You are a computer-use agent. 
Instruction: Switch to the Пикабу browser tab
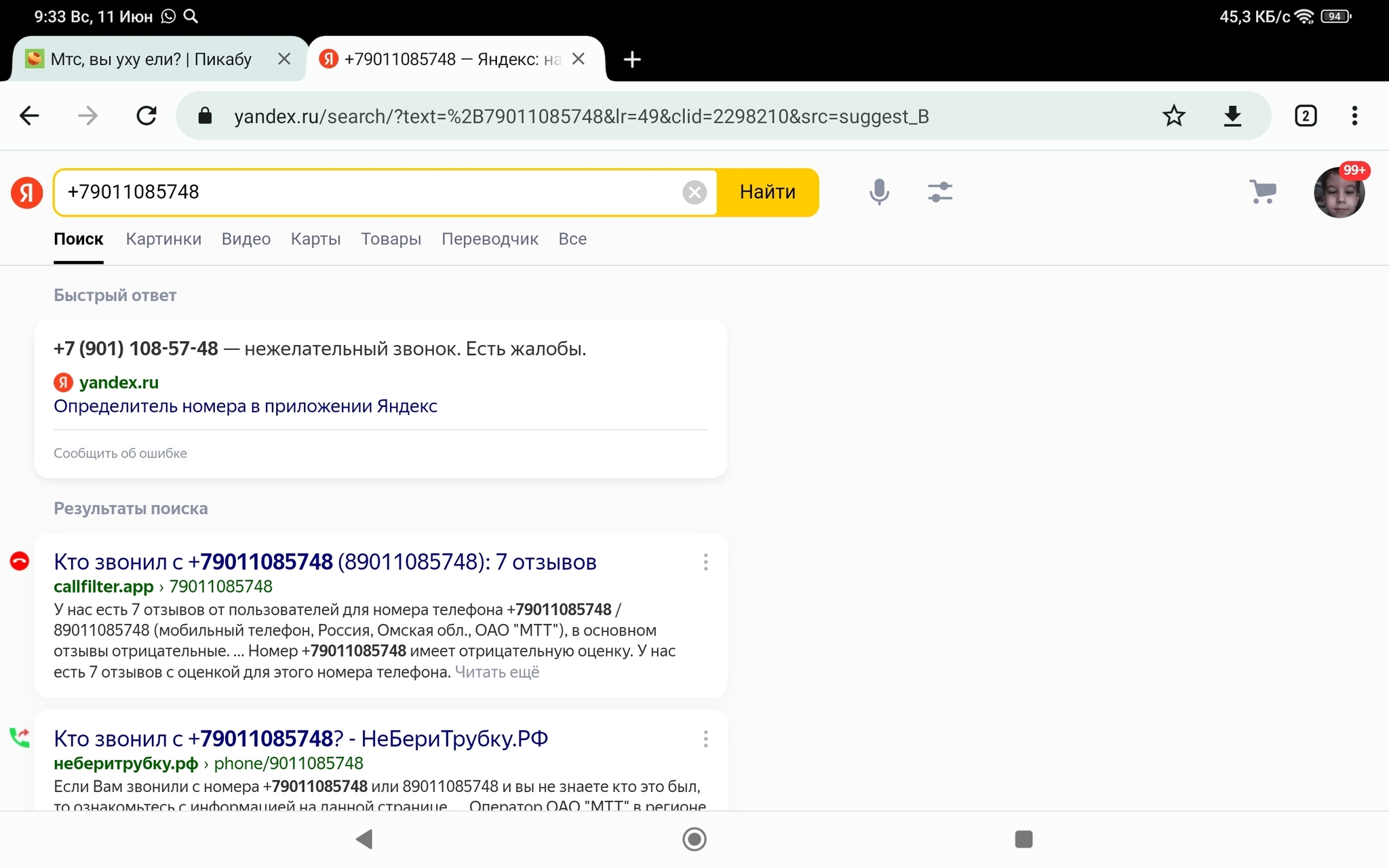pyautogui.click(x=151, y=60)
